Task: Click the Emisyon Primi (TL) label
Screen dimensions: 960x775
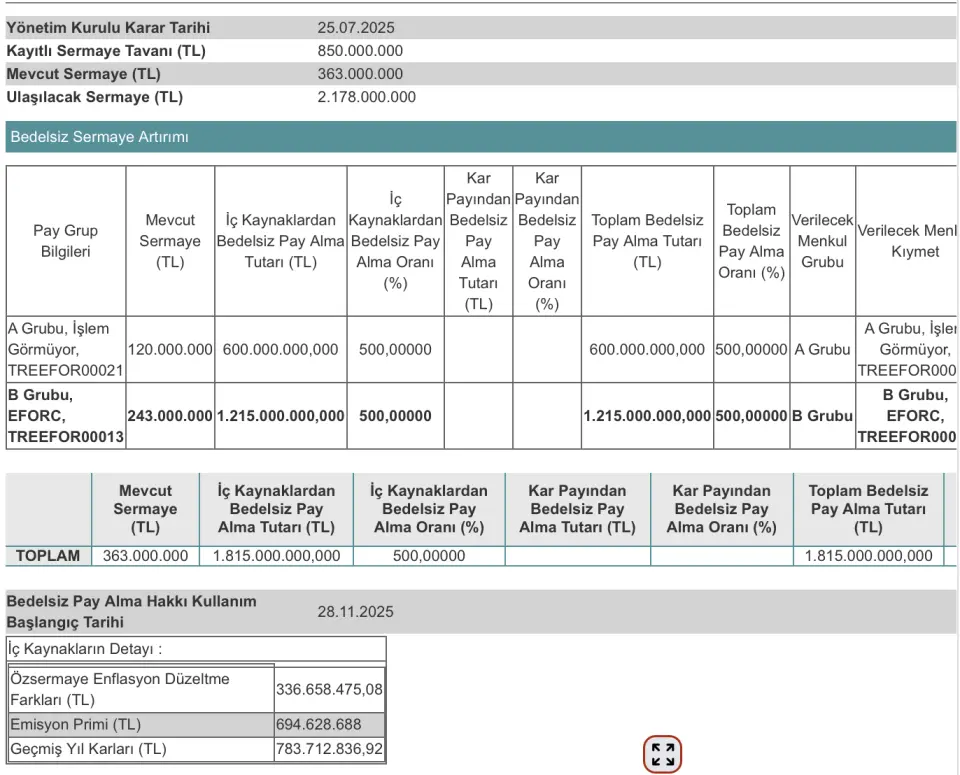Action: tap(75, 724)
